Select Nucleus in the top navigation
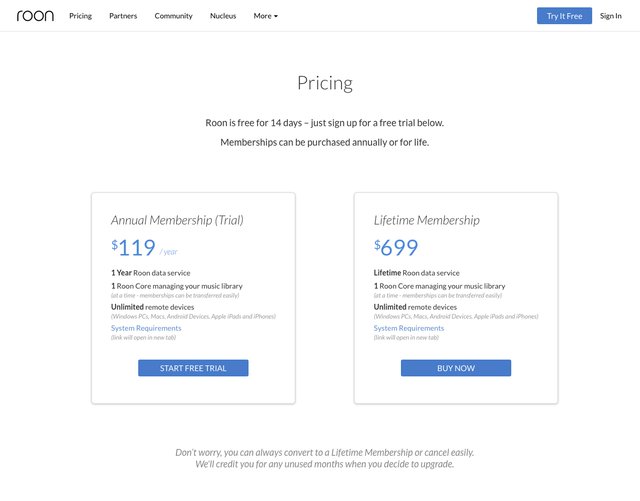640x501 pixels. 223,16
